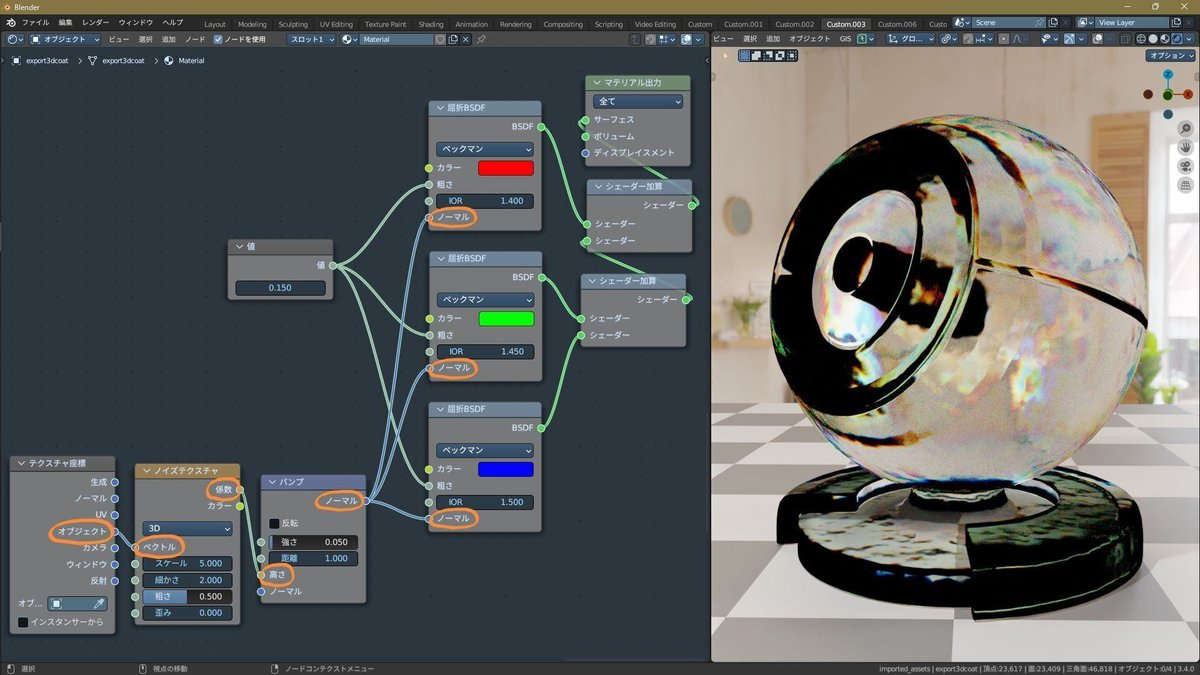
Task: Select the first box-select mode icon in viewport
Action: click(744, 56)
